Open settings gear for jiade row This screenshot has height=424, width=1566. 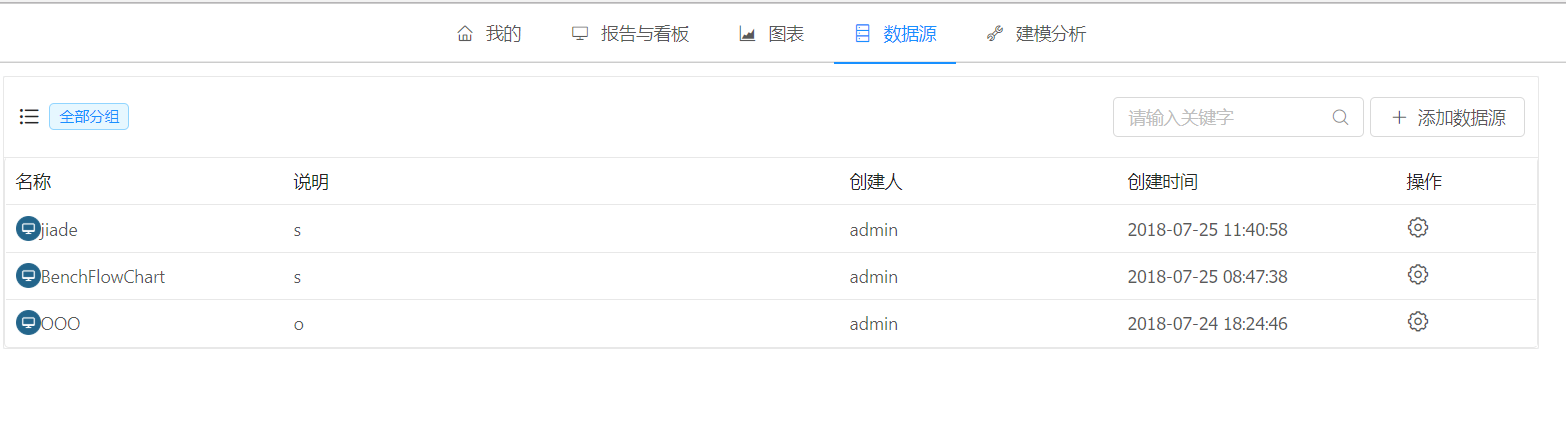[x=1417, y=228]
